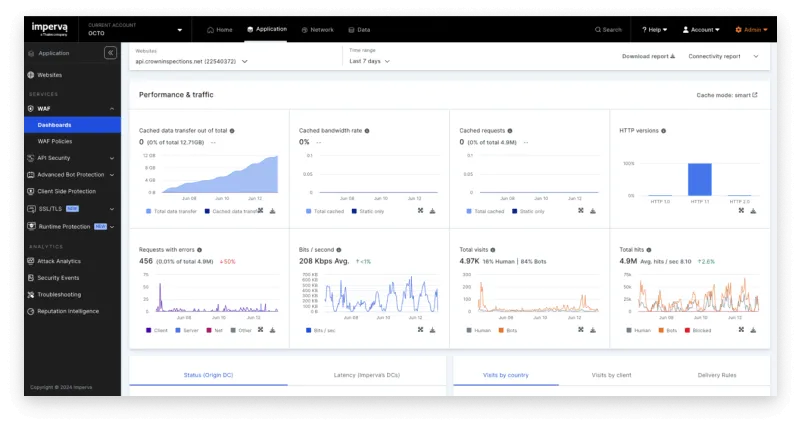Screen dimensions: 801x428
Task: Open Cache mode: smart link
Action: click(x=727, y=95)
